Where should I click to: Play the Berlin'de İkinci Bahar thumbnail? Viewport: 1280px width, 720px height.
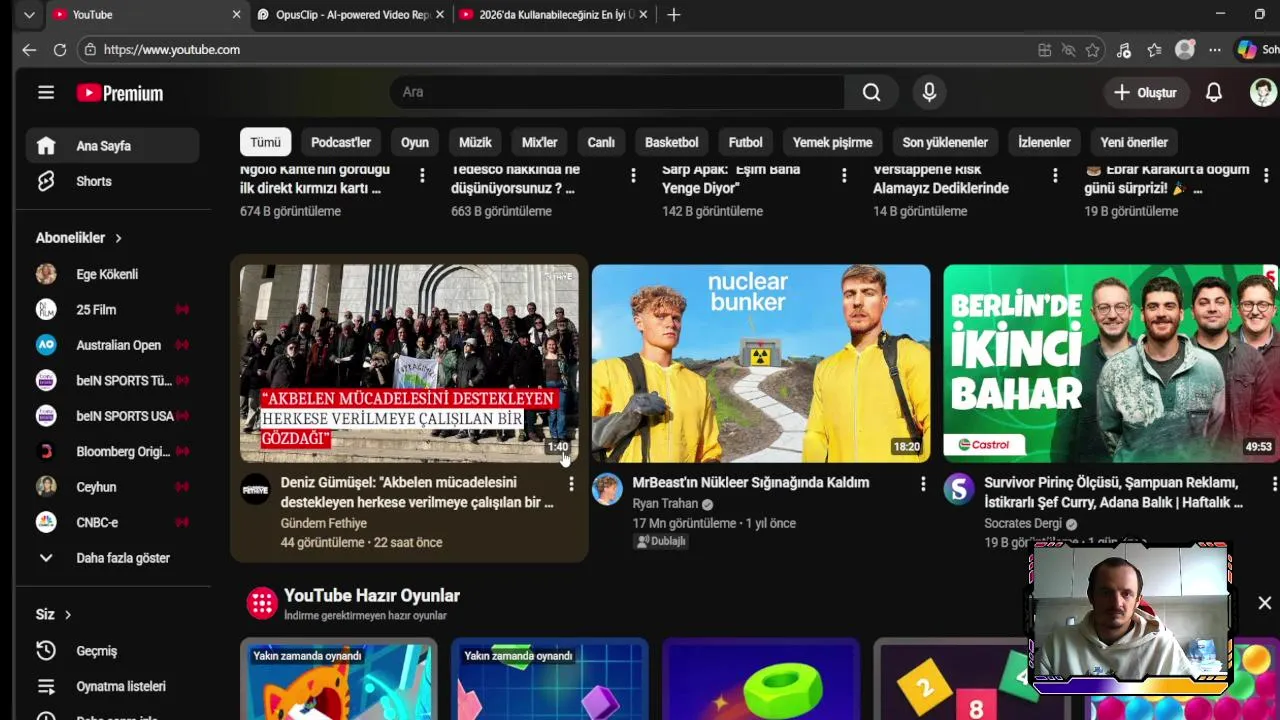pyautogui.click(x=1111, y=363)
